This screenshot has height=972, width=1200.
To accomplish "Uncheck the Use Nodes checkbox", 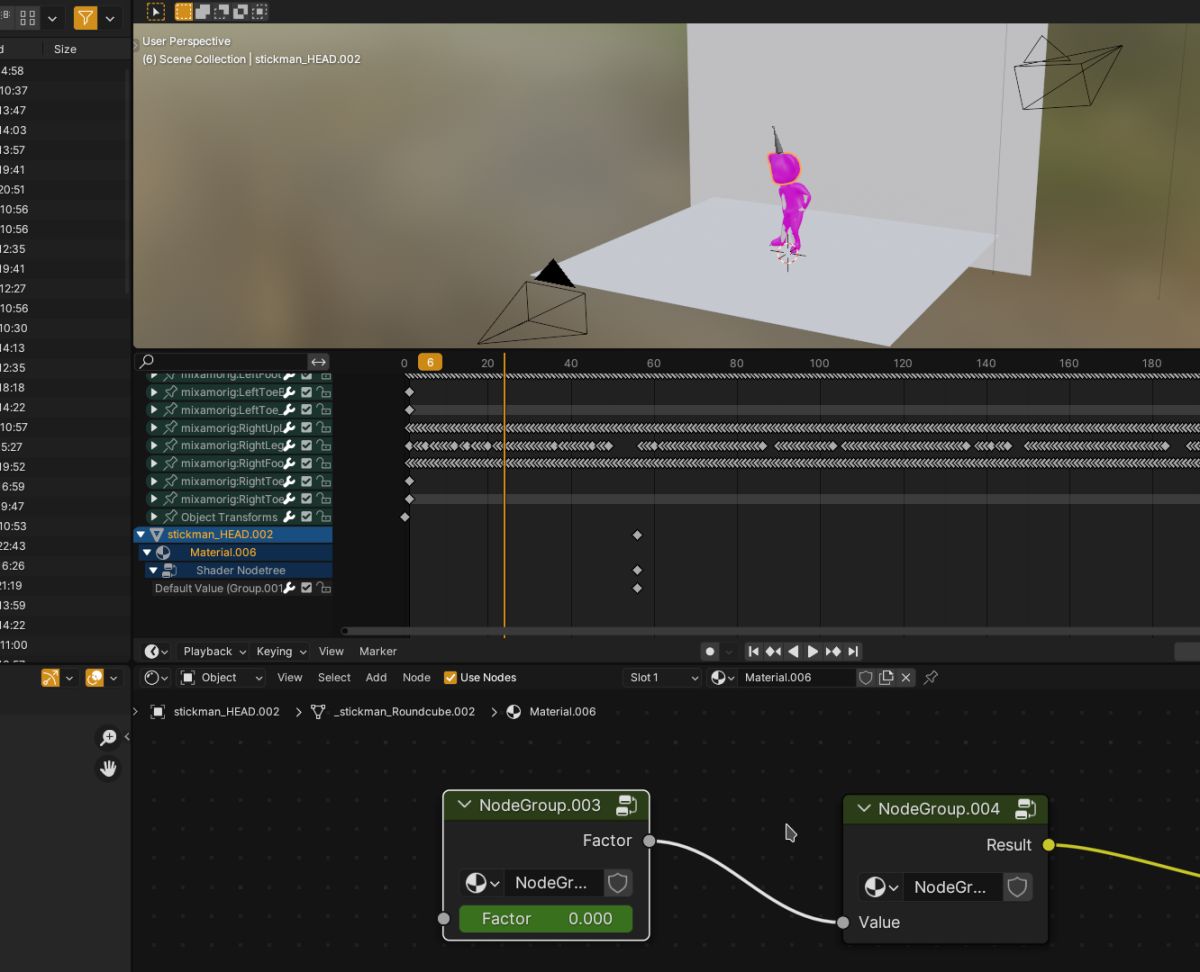I will (x=450, y=677).
